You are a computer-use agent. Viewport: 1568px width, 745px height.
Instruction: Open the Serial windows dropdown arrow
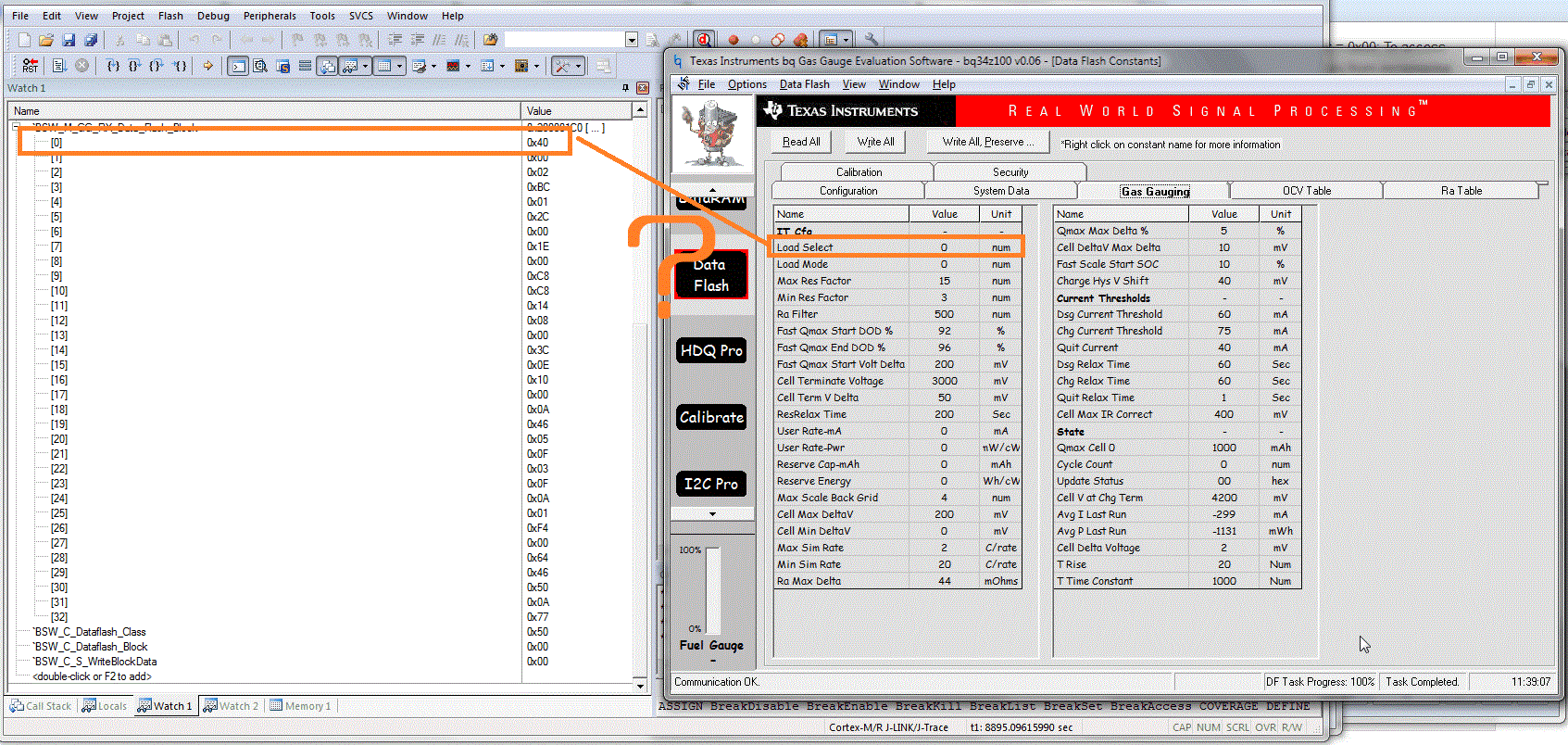(x=433, y=66)
